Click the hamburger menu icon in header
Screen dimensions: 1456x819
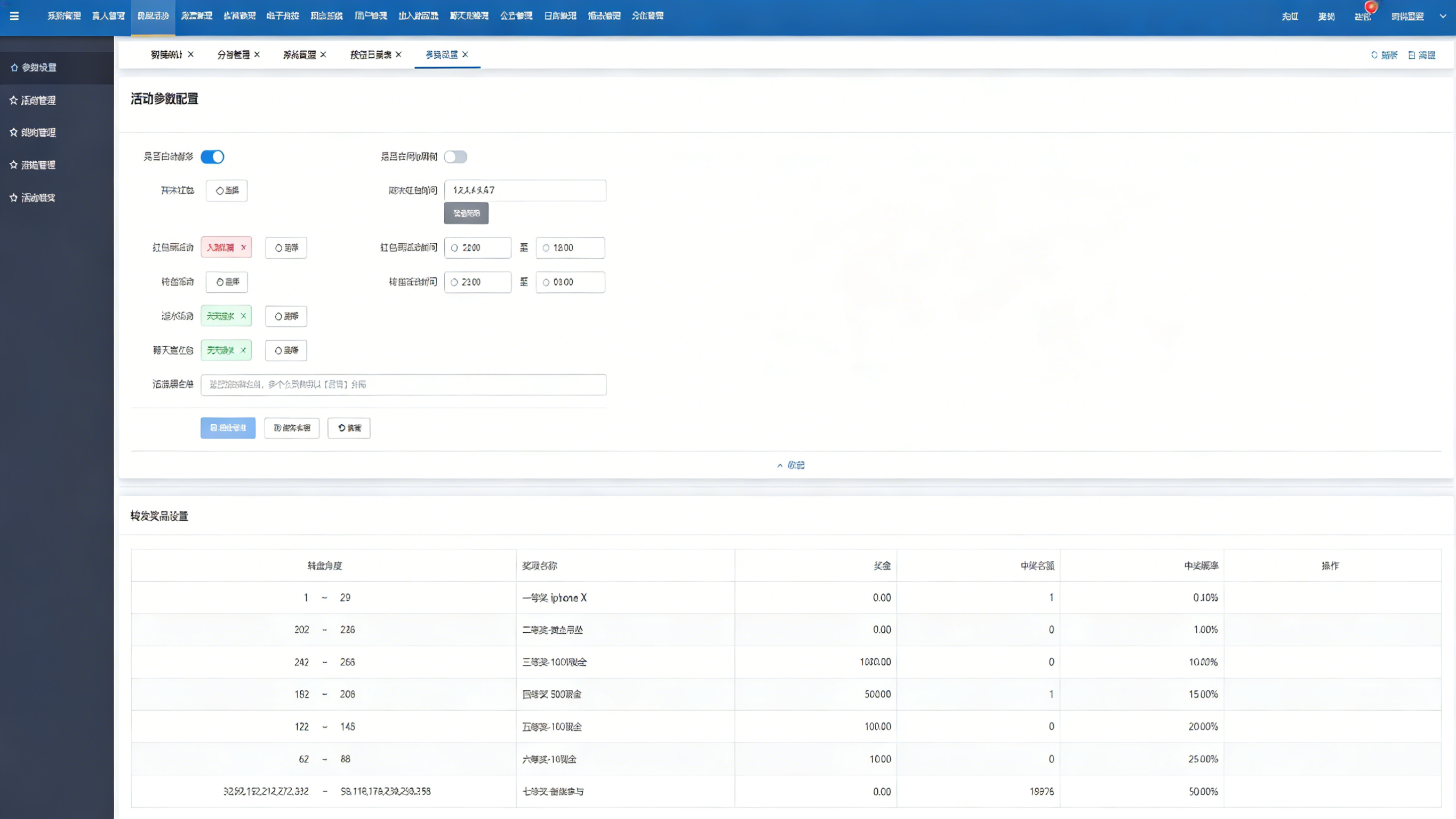pos(14,16)
